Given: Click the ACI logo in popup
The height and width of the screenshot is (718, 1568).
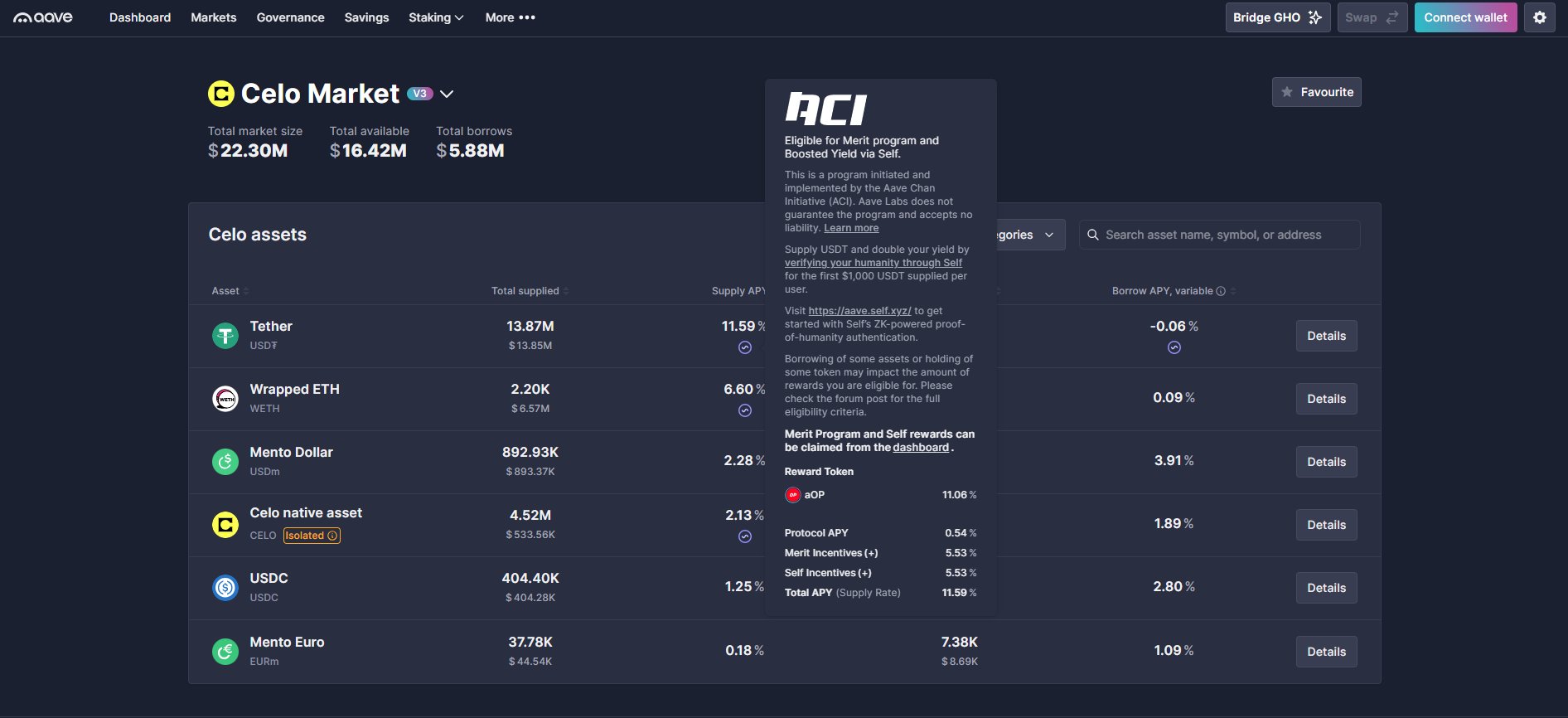Looking at the screenshot, I should click(825, 109).
